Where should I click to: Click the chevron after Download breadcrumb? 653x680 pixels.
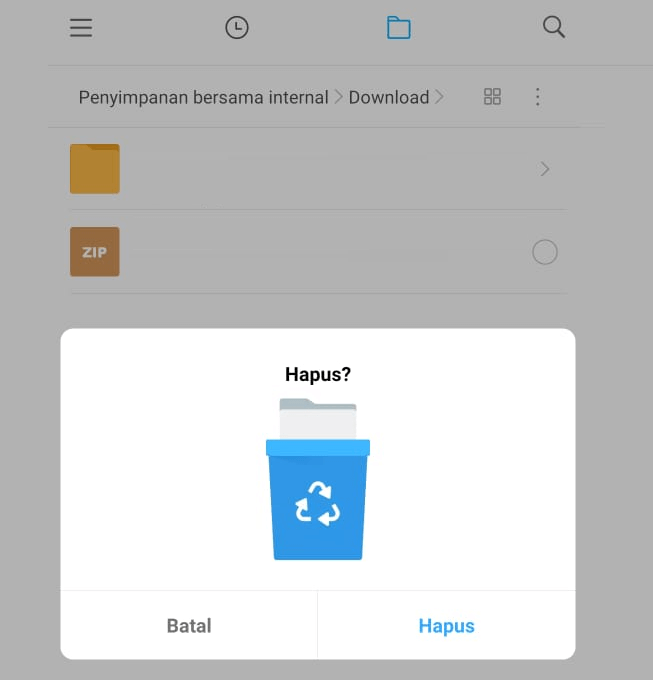click(439, 97)
